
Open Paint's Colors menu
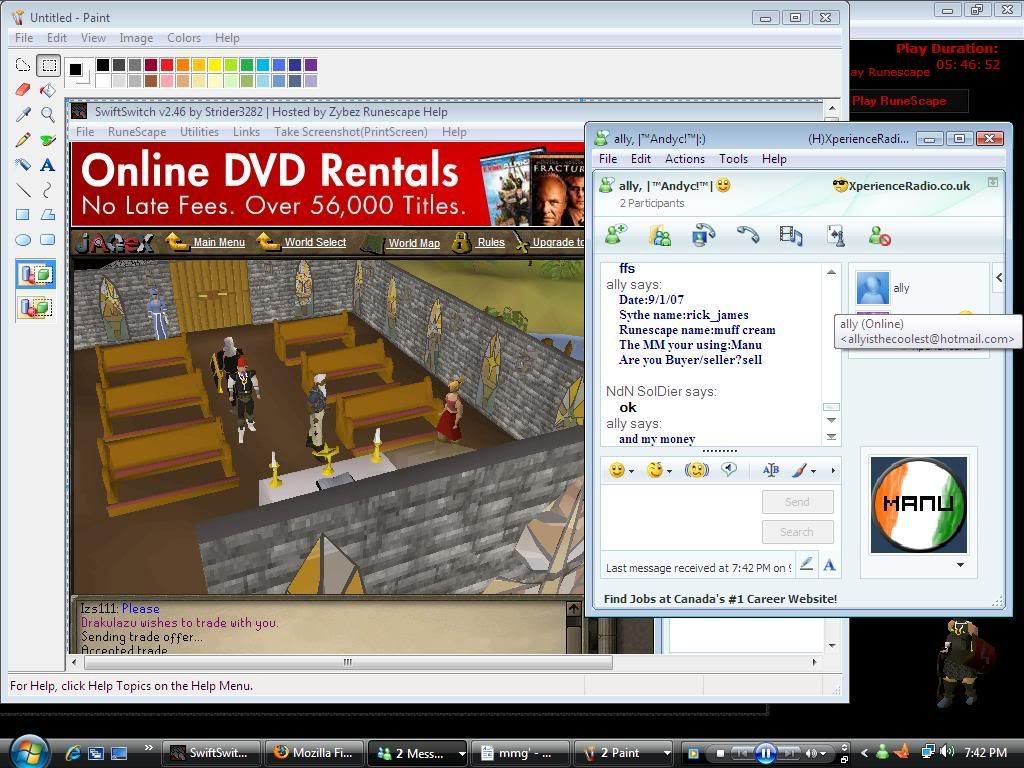tap(184, 38)
